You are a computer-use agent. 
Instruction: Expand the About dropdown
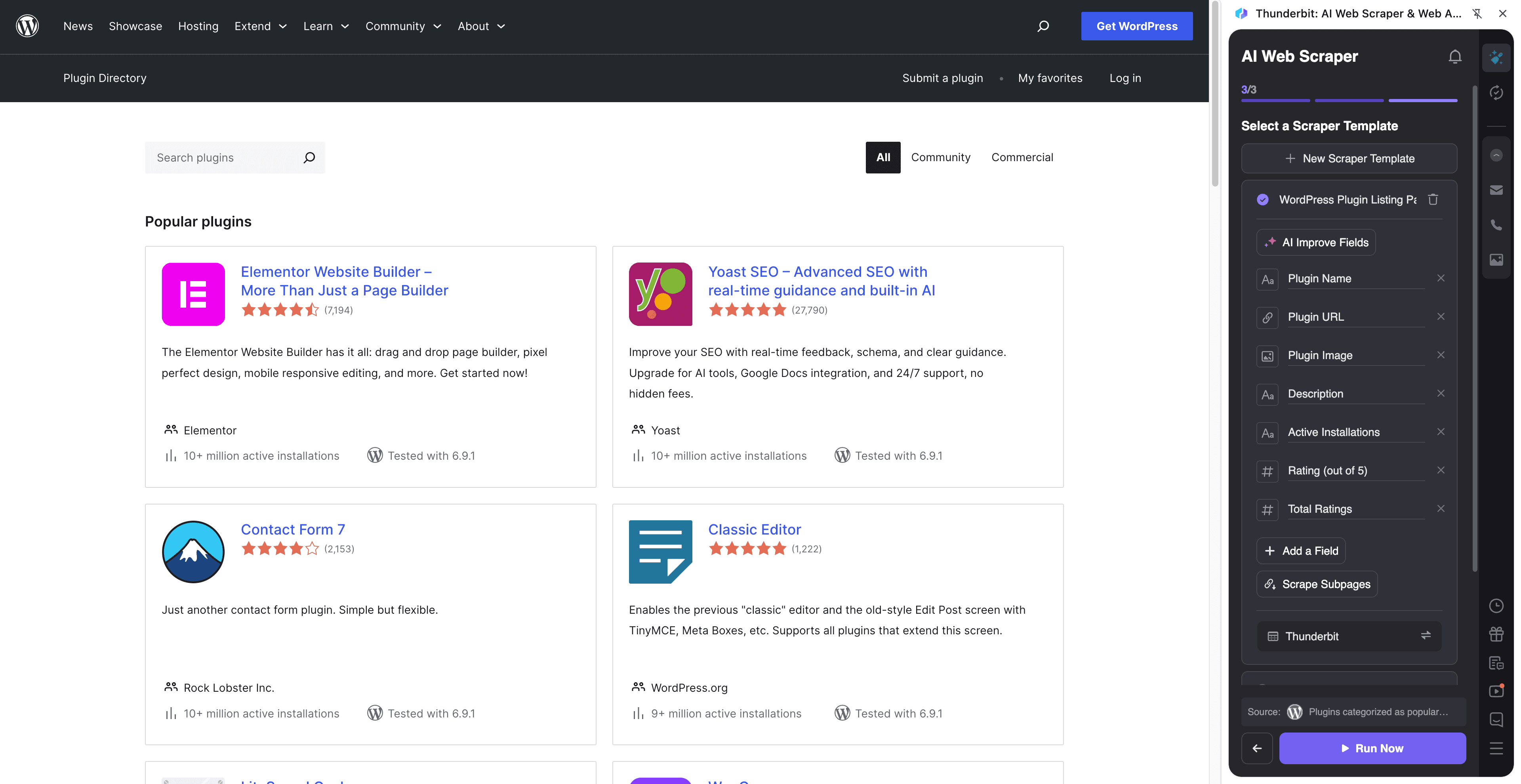coord(481,26)
